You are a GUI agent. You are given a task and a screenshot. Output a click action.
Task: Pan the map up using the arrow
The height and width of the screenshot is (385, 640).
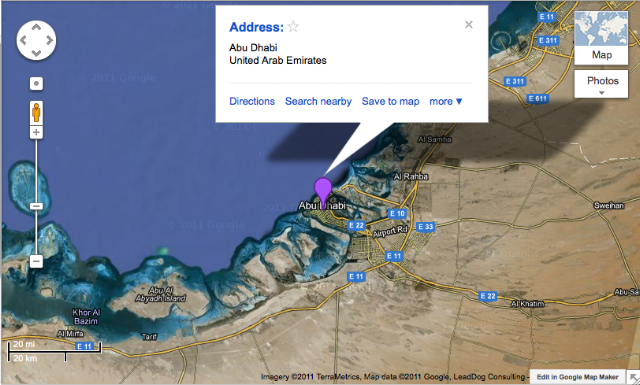pyautogui.click(x=36, y=27)
